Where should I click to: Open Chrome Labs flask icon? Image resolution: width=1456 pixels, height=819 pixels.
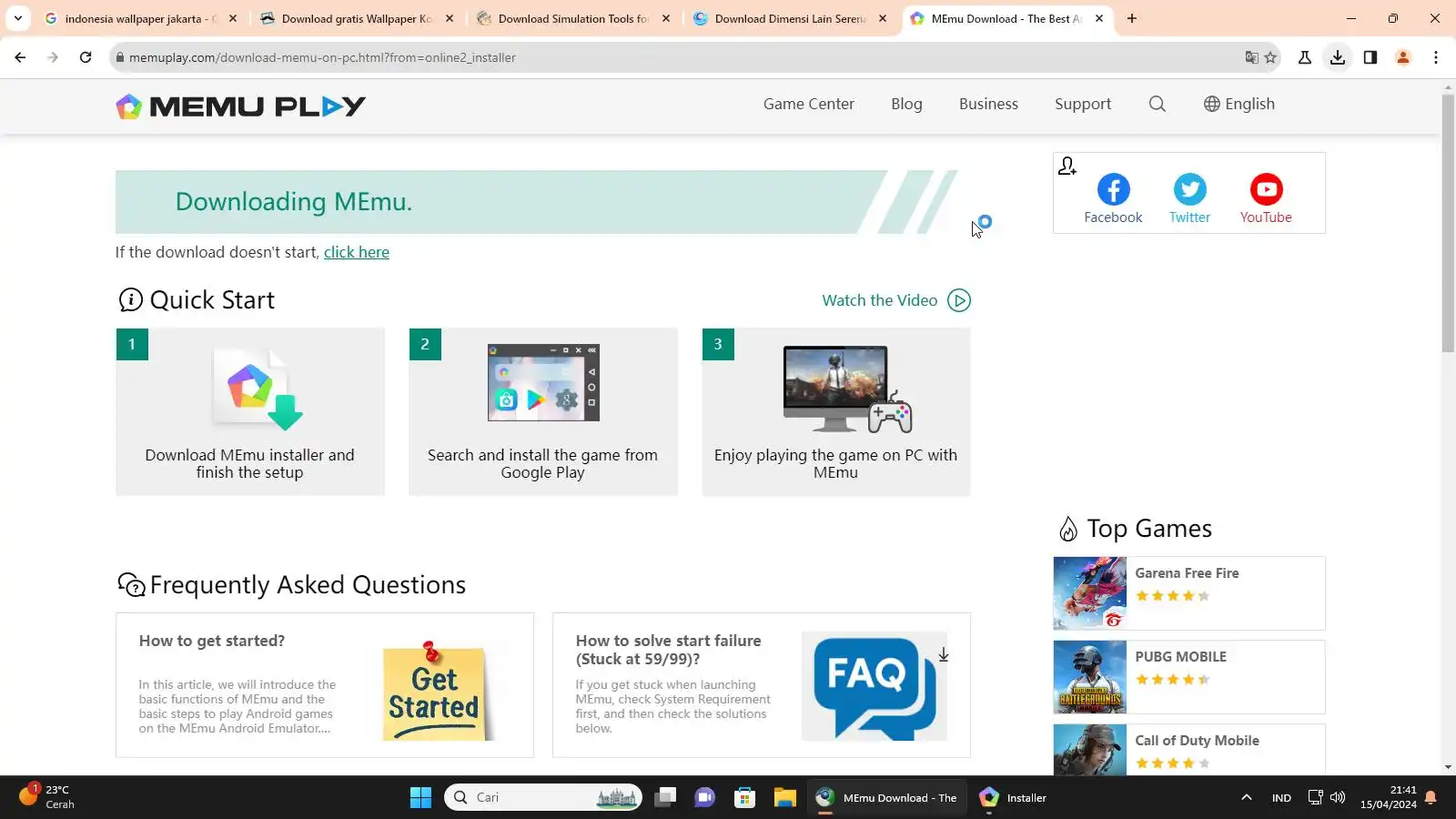(1305, 57)
